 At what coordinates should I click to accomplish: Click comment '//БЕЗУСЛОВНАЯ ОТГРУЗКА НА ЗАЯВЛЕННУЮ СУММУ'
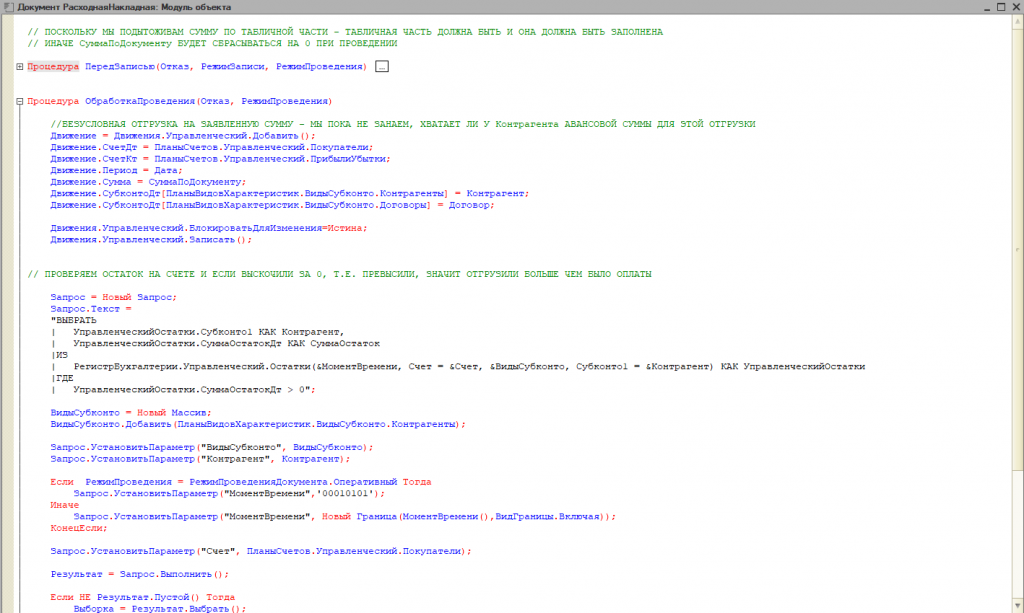tap(403, 124)
